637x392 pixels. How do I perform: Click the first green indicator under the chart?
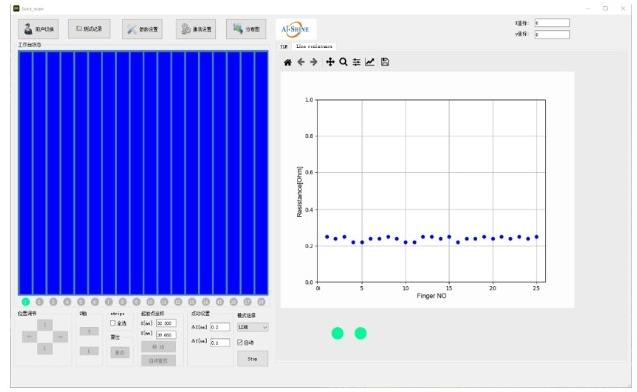point(338,334)
